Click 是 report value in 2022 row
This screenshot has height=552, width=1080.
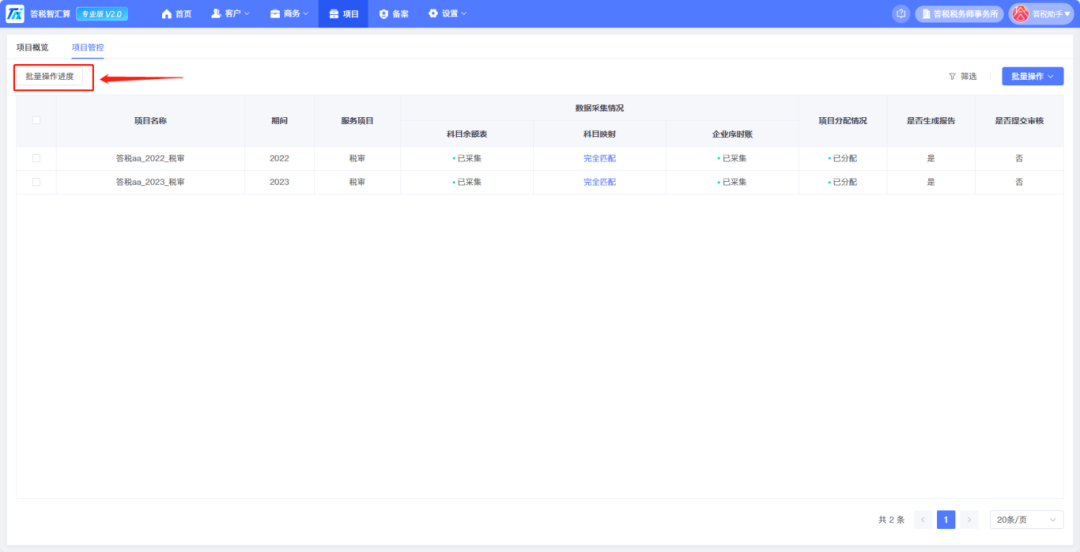931,158
